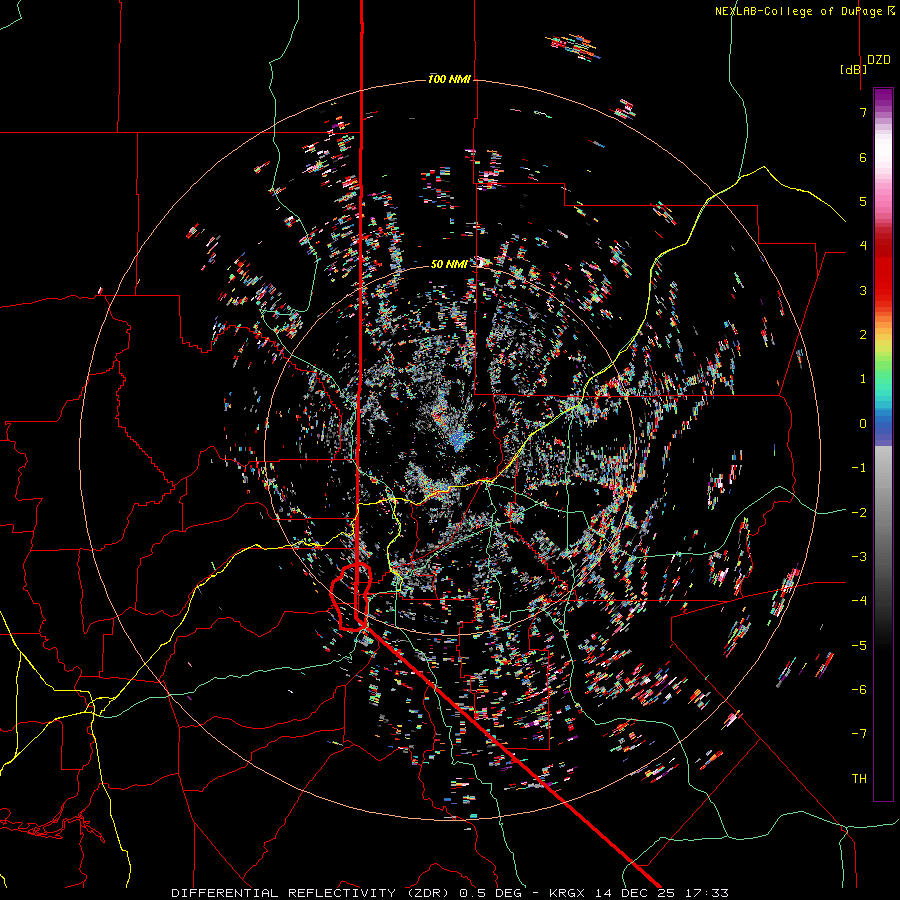Click the 0 value on color scale
The width and height of the screenshot is (900, 900).
[863, 424]
